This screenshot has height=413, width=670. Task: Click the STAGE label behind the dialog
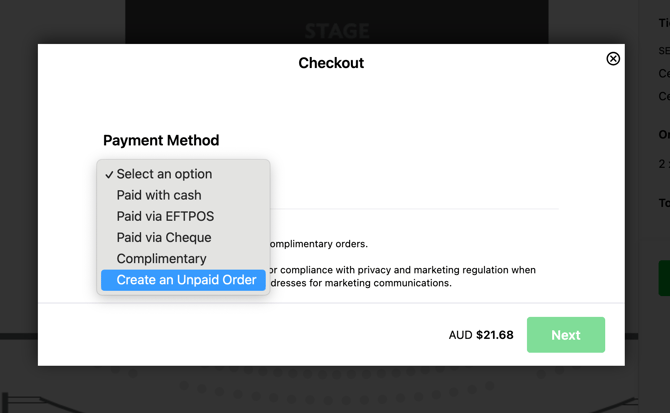point(337,31)
